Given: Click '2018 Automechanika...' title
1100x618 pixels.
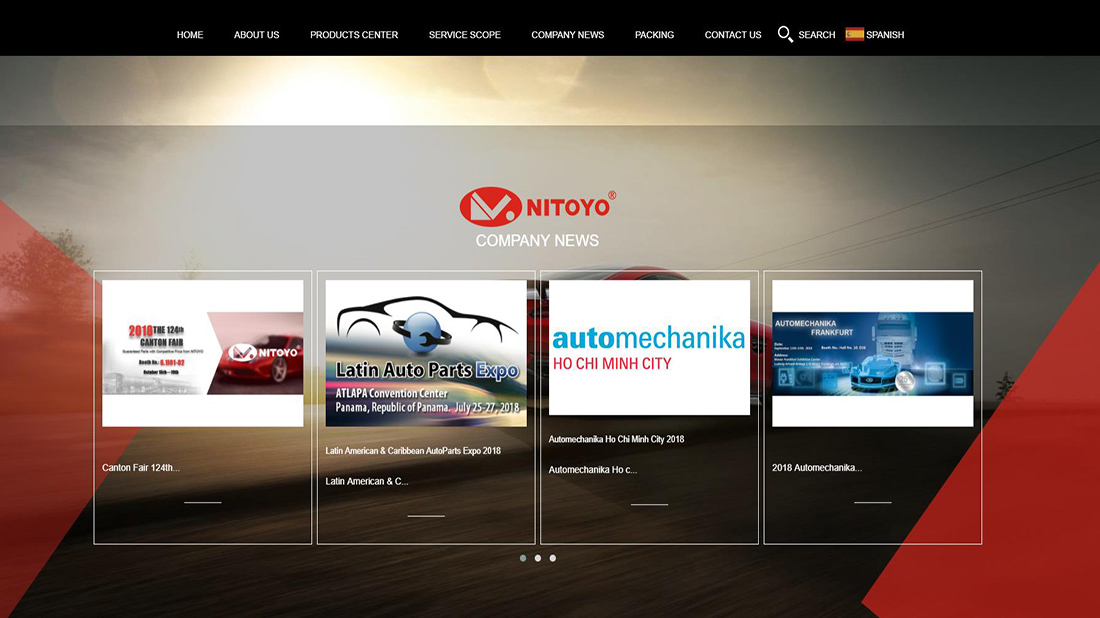Looking at the screenshot, I should tap(817, 468).
